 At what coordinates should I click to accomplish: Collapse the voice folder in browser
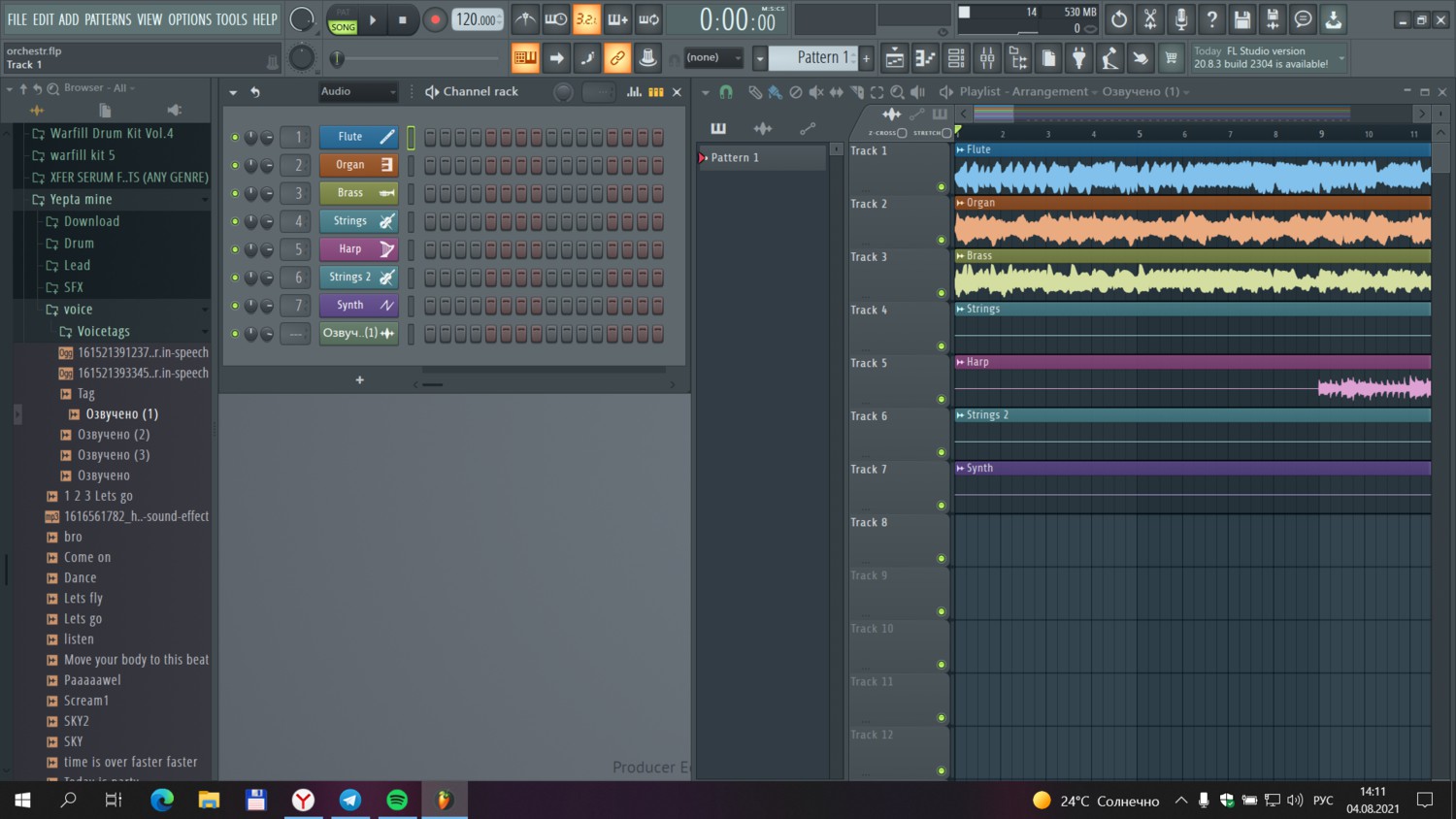point(78,310)
